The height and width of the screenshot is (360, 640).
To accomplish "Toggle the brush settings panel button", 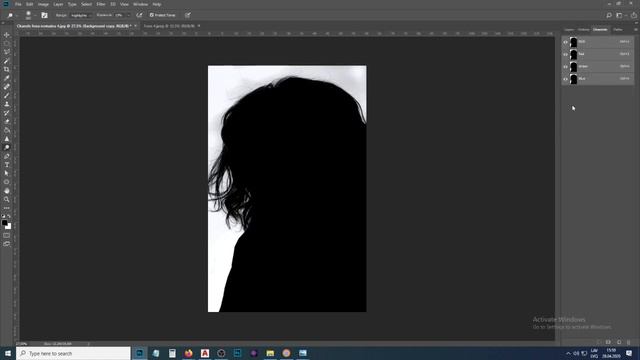I will click(44, 15).
